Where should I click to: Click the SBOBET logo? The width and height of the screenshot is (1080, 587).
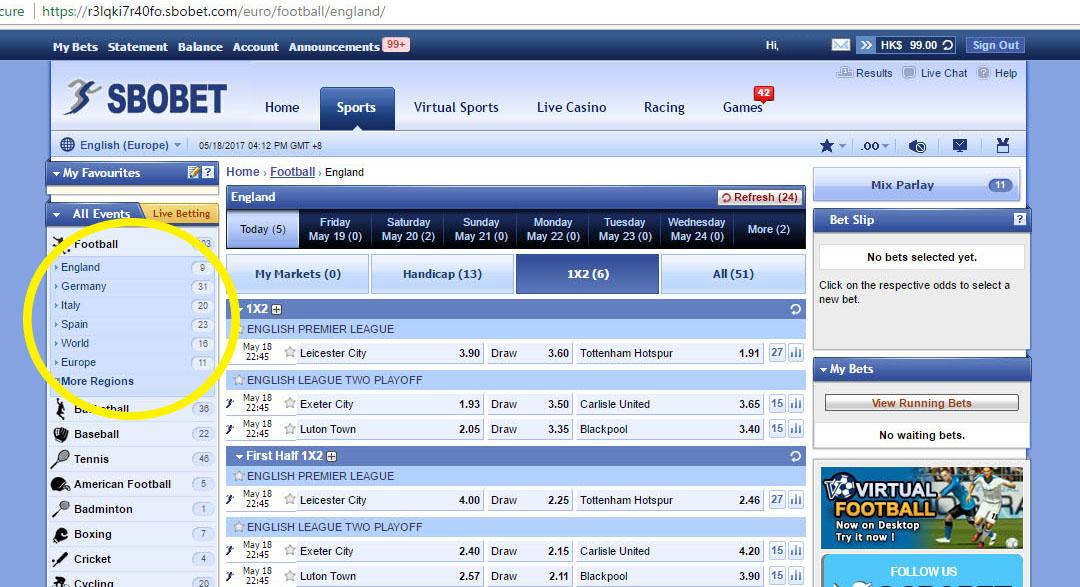146,98
